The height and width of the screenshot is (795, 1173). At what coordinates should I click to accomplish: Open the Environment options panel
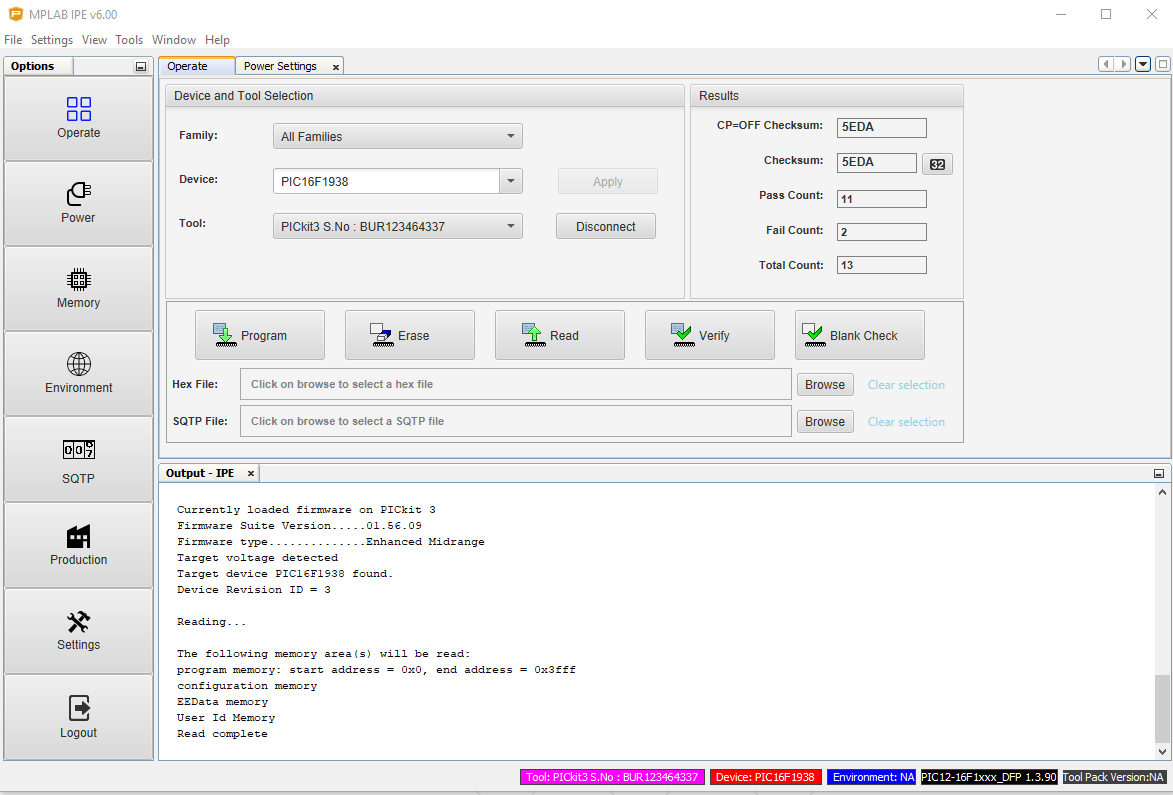(x=79, y=374)
